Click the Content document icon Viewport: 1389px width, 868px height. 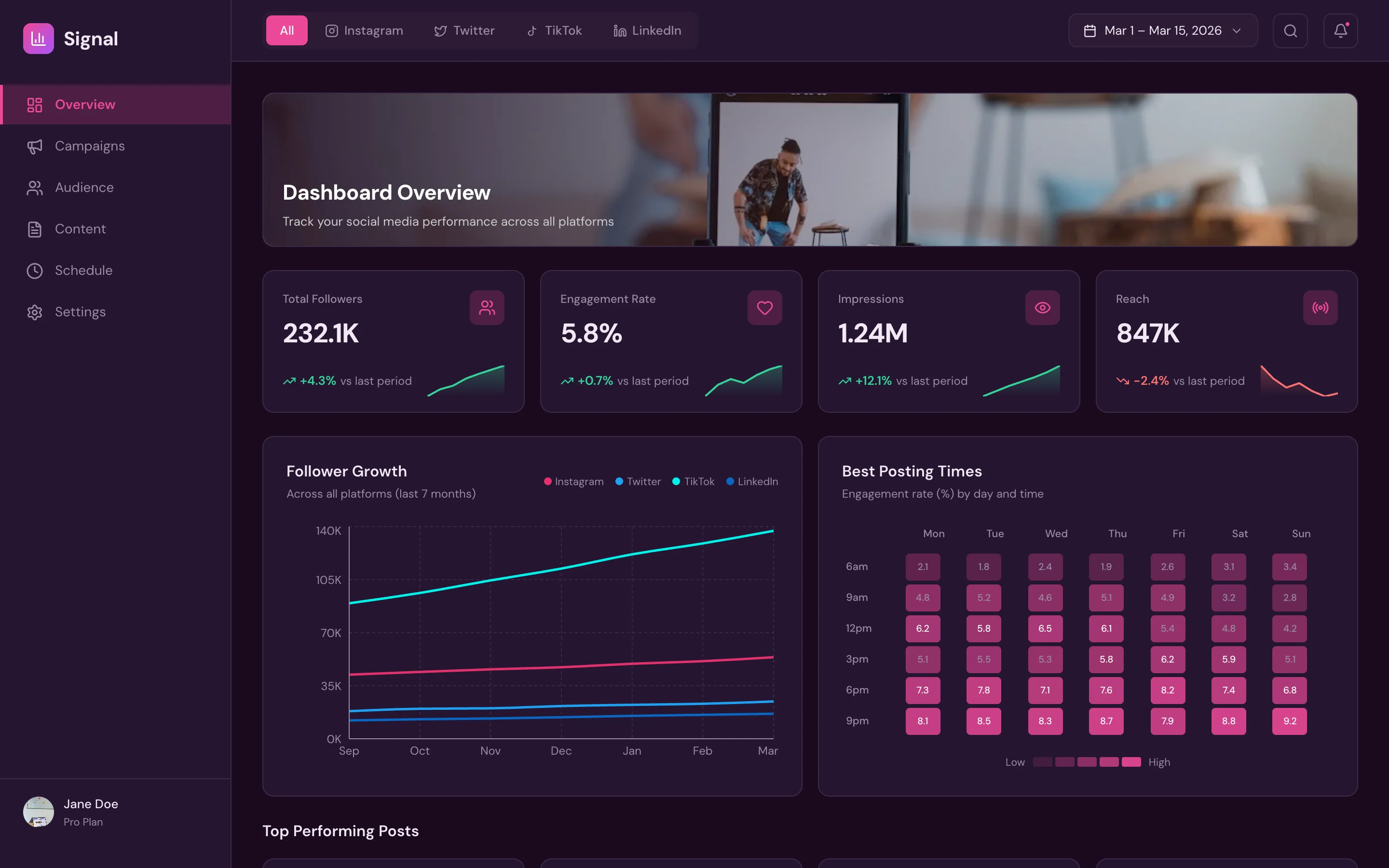point(34,229)
